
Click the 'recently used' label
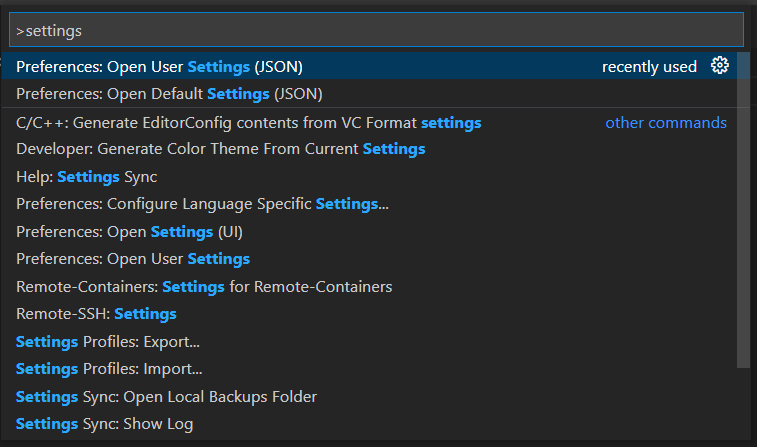[x=649, y=67]
